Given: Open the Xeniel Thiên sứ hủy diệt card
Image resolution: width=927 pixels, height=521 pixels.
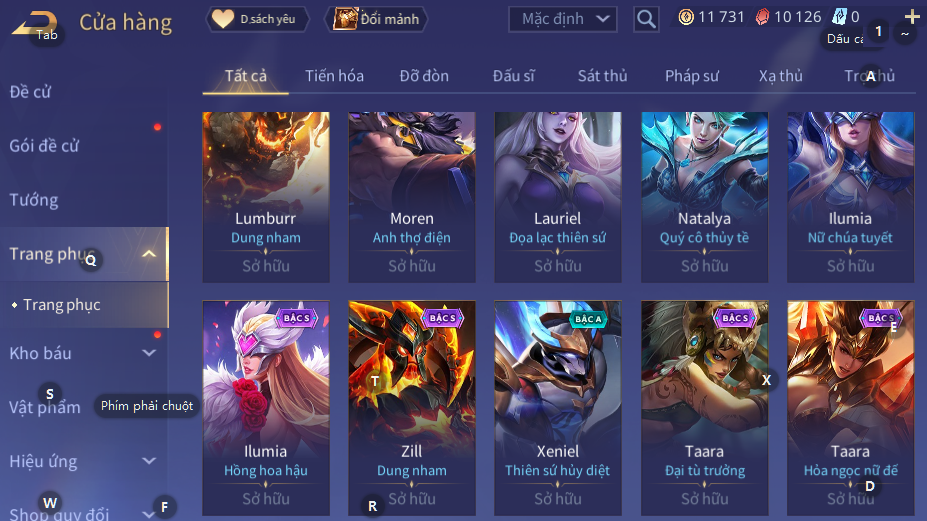Looking at the screenshot, I should pos(558,408).
